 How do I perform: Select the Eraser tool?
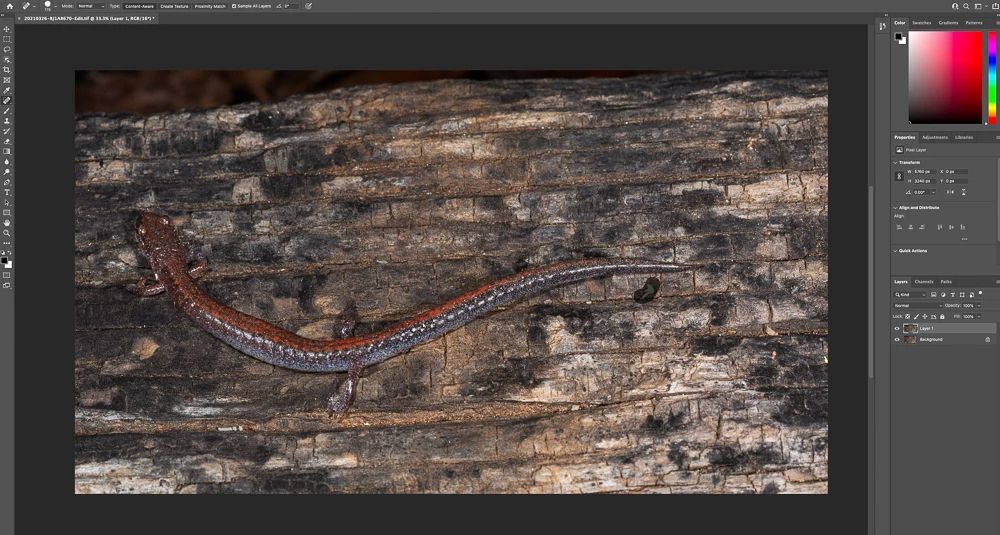pyautogui.click(x=7, y=142)
